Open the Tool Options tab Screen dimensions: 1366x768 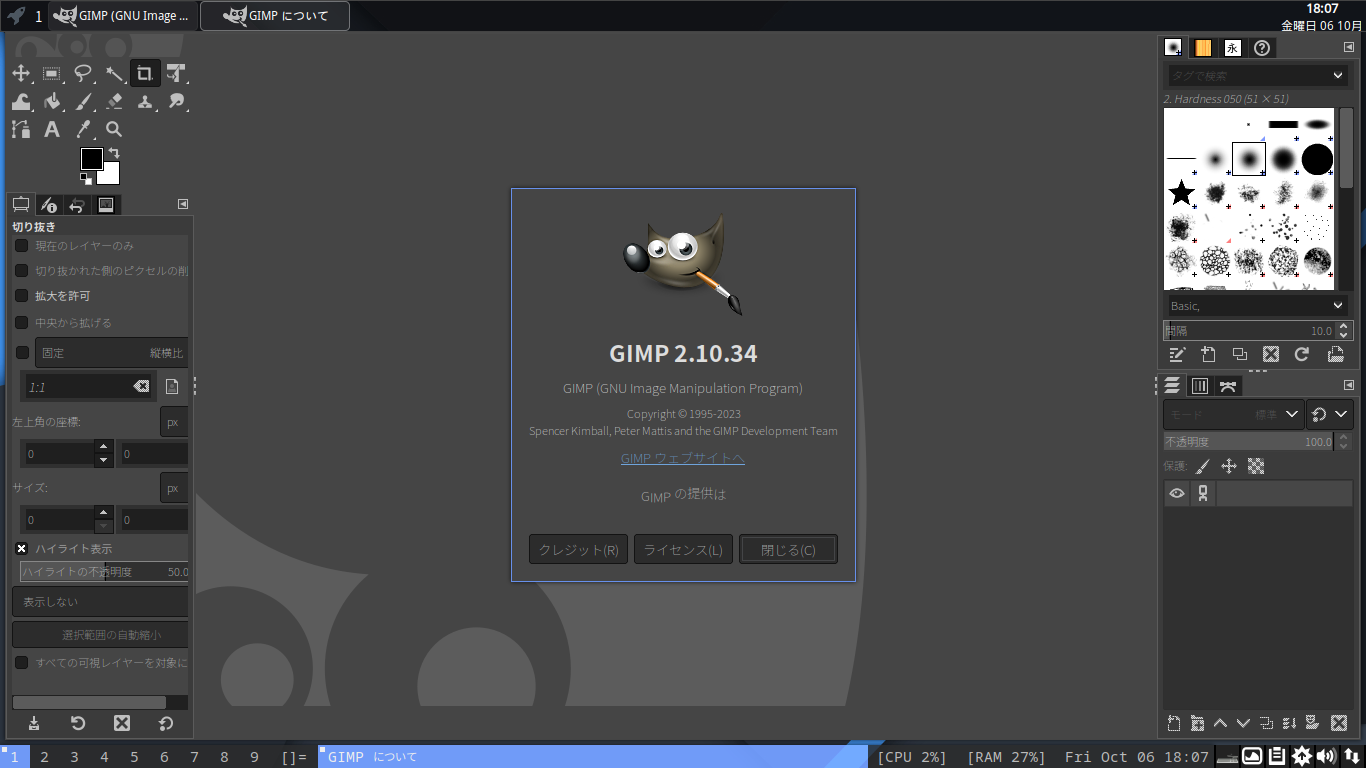pos(21,205)
